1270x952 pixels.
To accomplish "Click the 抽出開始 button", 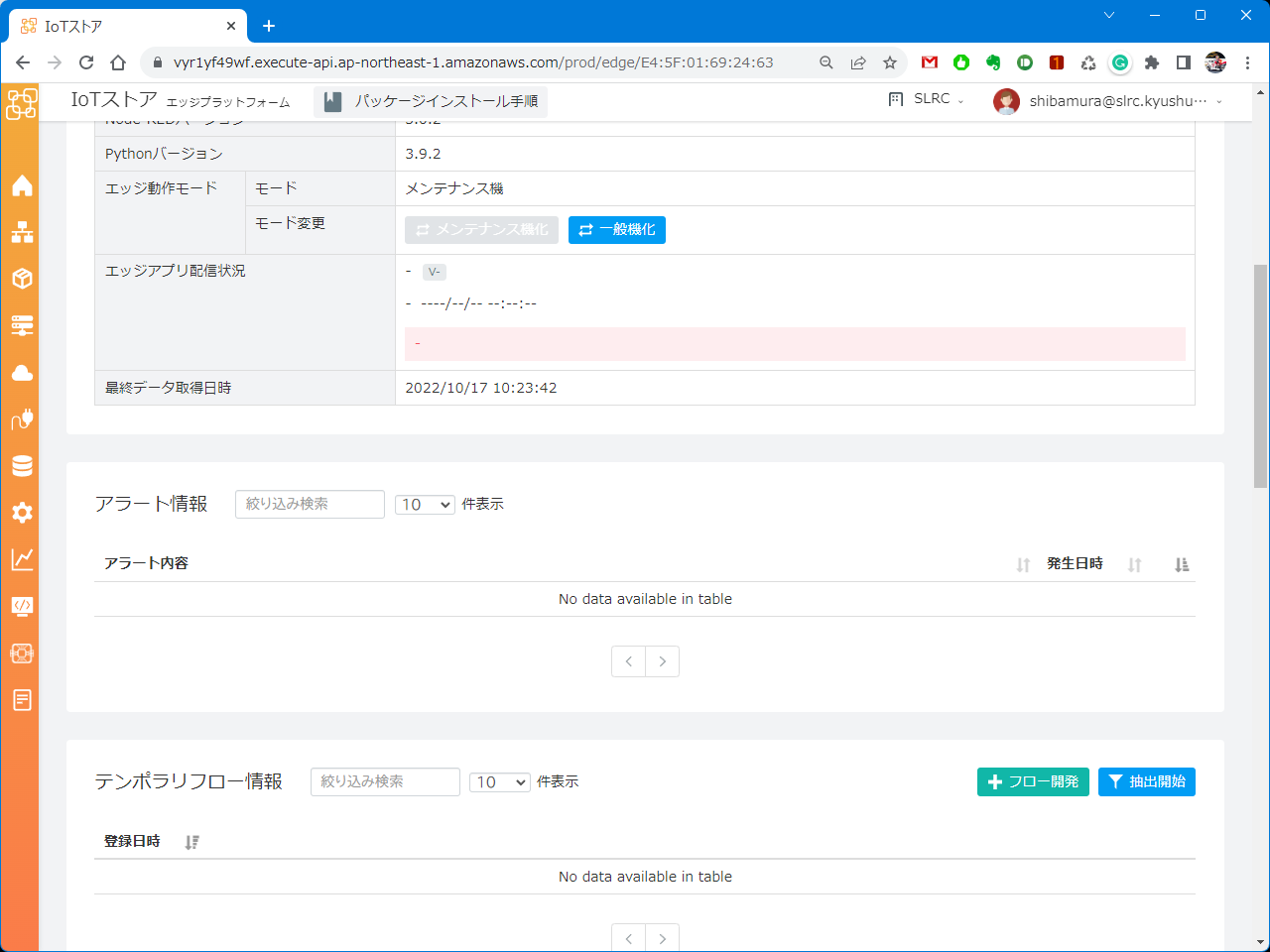I will [x=1147, y=781].
